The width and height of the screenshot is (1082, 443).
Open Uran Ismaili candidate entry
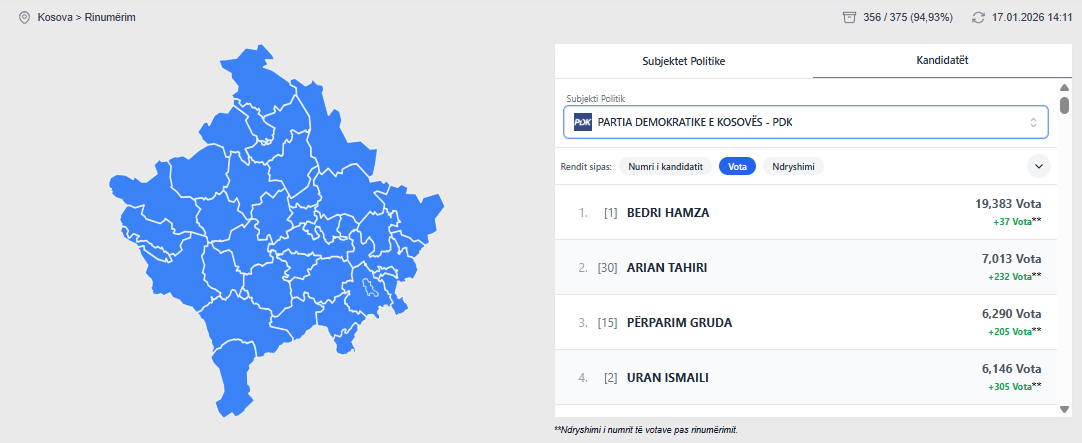pos(806,377)
